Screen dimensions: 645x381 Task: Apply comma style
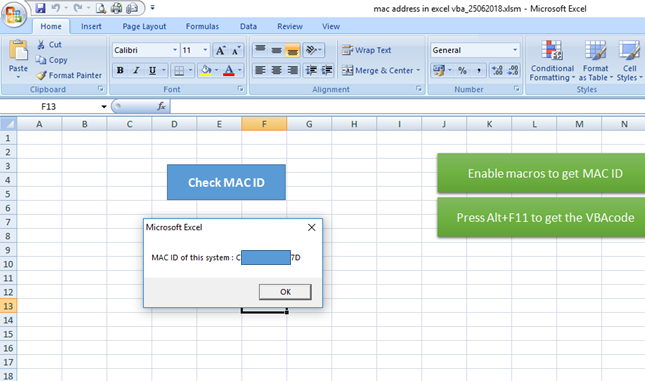pos(478,70)
